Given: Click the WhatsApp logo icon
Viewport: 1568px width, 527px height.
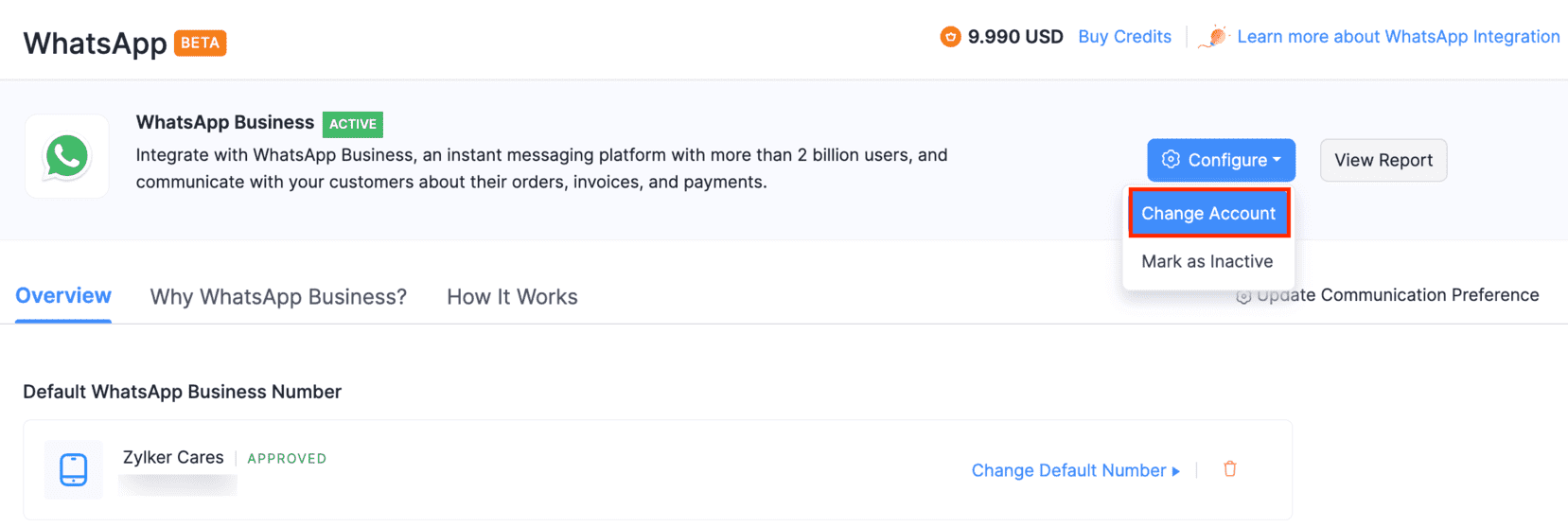Looking at the screenshot, I should 66,157.
